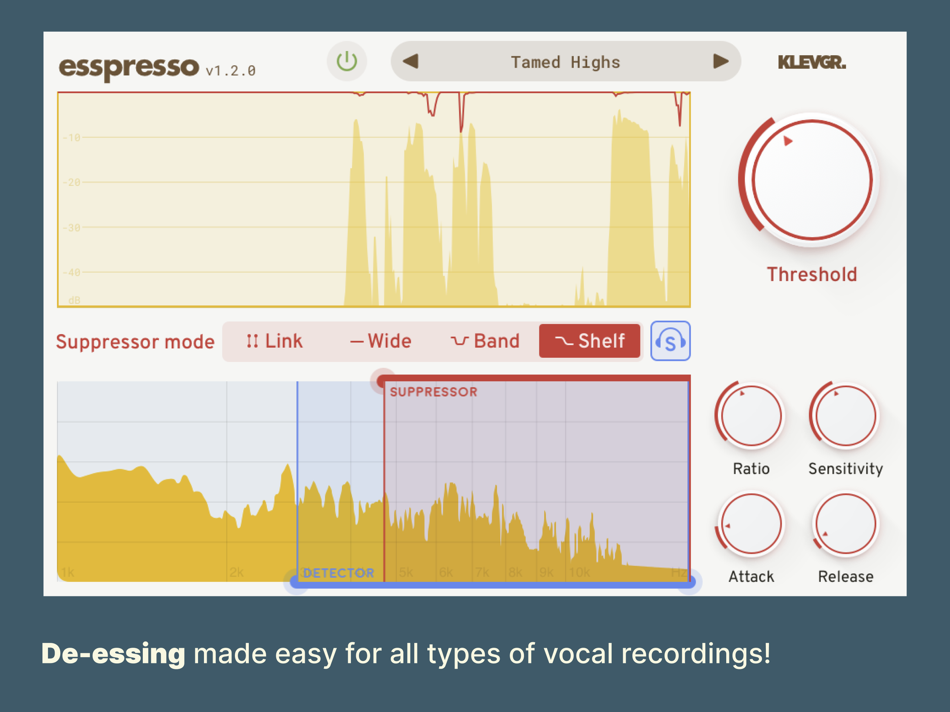The width and height of the screenshot is (950, 712).
Task: Open the Tamed Highs preset menu
Action: pyautogui.click(x=565, y=62)
